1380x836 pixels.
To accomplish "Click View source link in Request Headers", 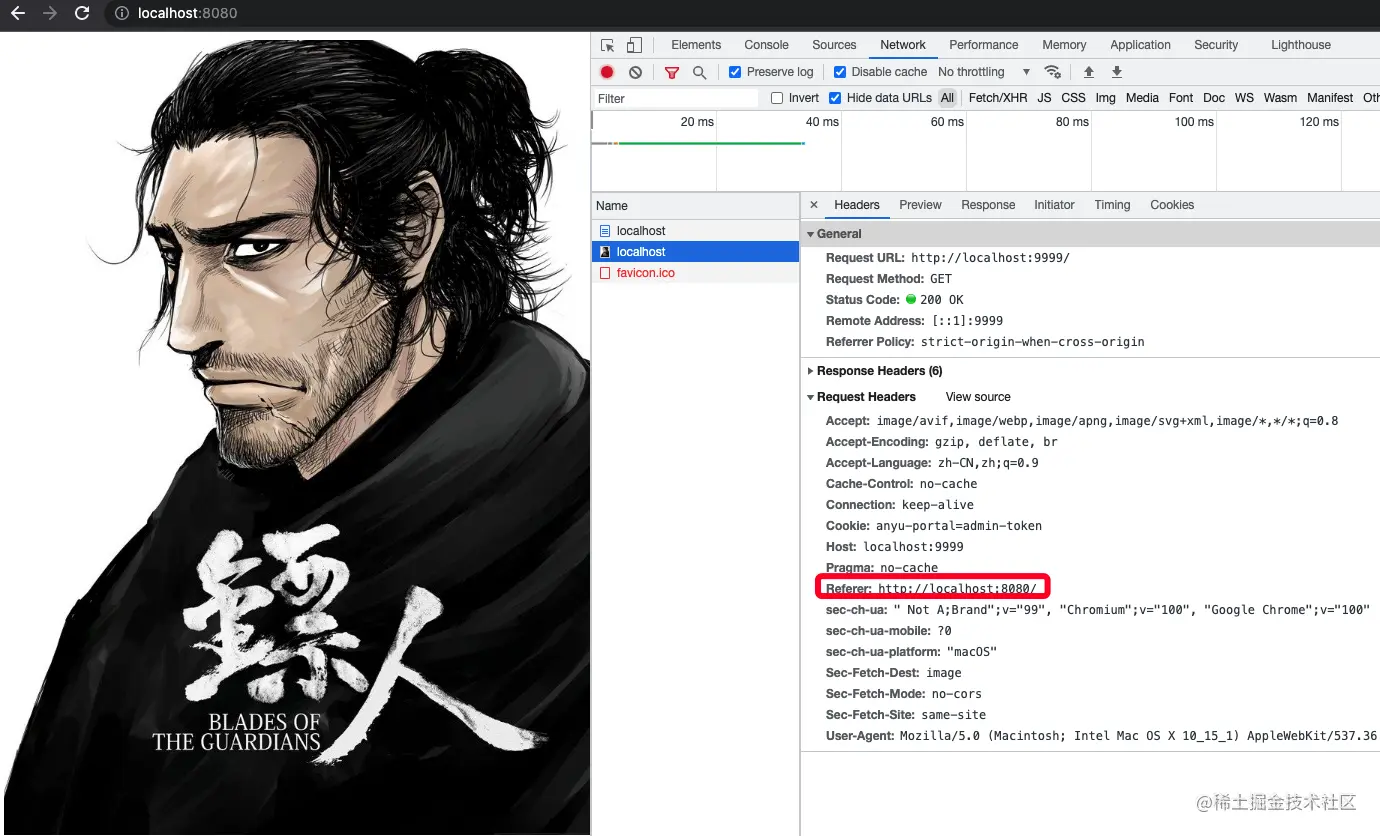I will click(978, 397).
